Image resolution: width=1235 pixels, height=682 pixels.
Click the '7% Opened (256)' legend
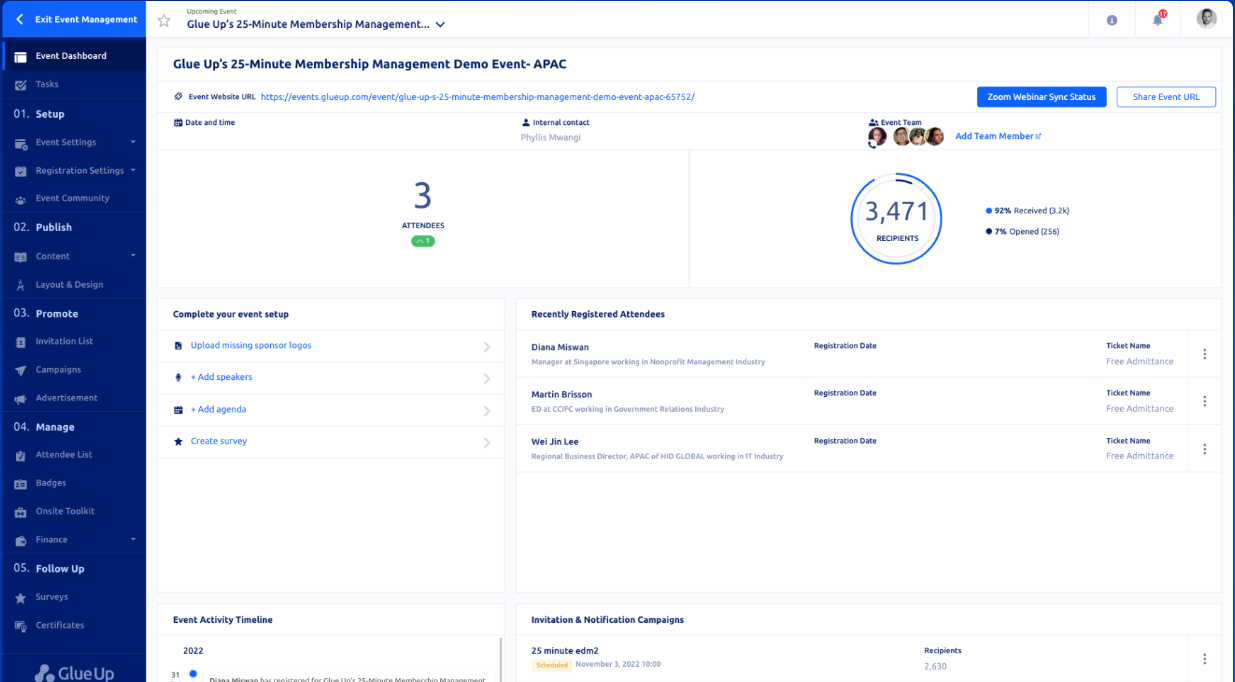pyautogui.click(x=1022, y=232)
